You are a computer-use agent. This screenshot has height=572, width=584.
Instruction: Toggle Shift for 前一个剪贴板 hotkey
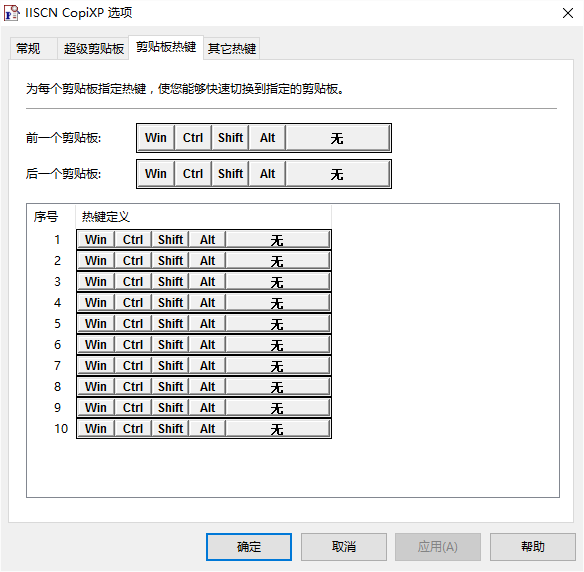click(230, 138)
